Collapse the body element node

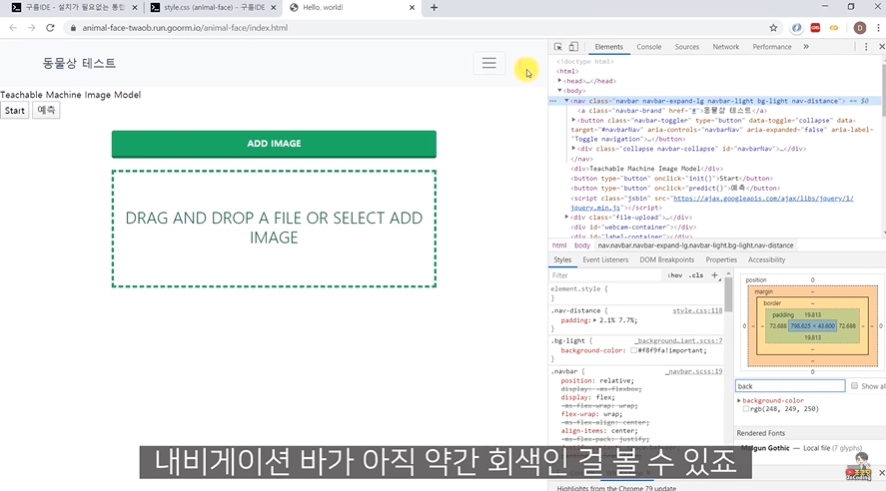point(560,90)
